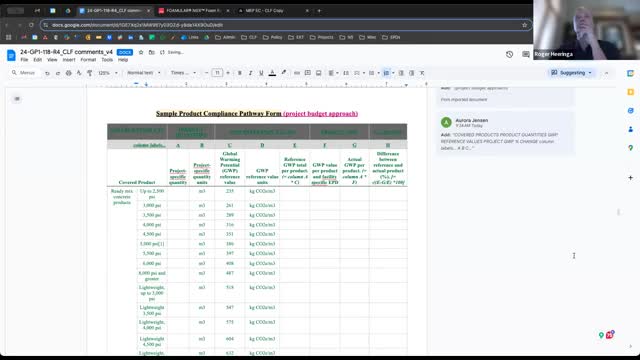Open the checklist toolbar icon
The height and width of the screenshot is (360, 640).
pos(357,73)
